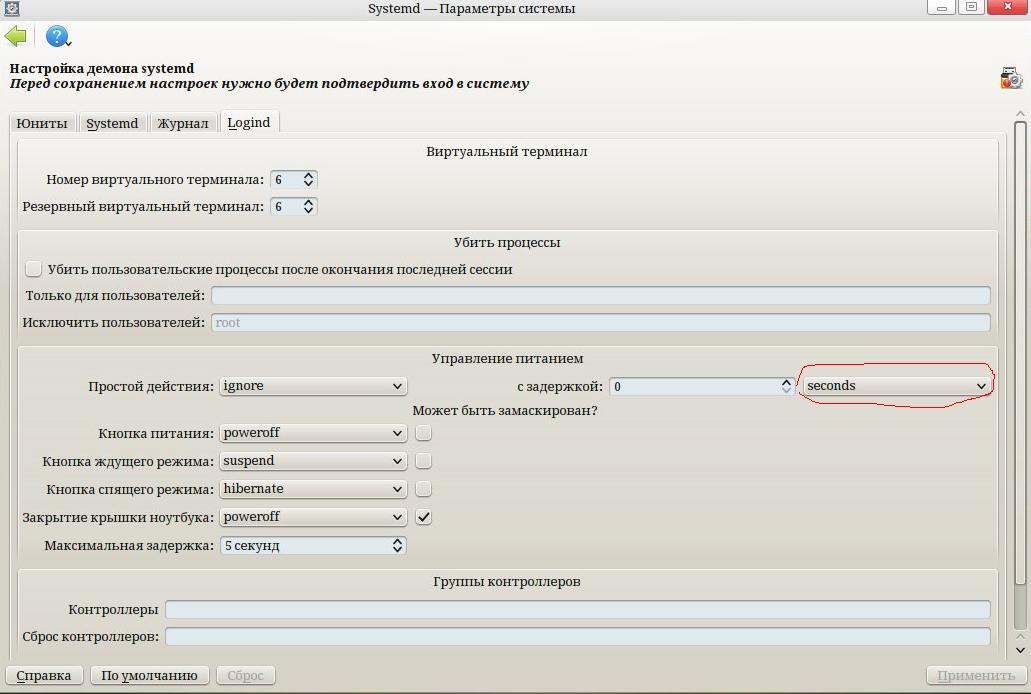Image resolution: width=1031 pixels, height=694 pixels.
Task: Close the Systemd settings window
Action: (x=1008, y=7)
